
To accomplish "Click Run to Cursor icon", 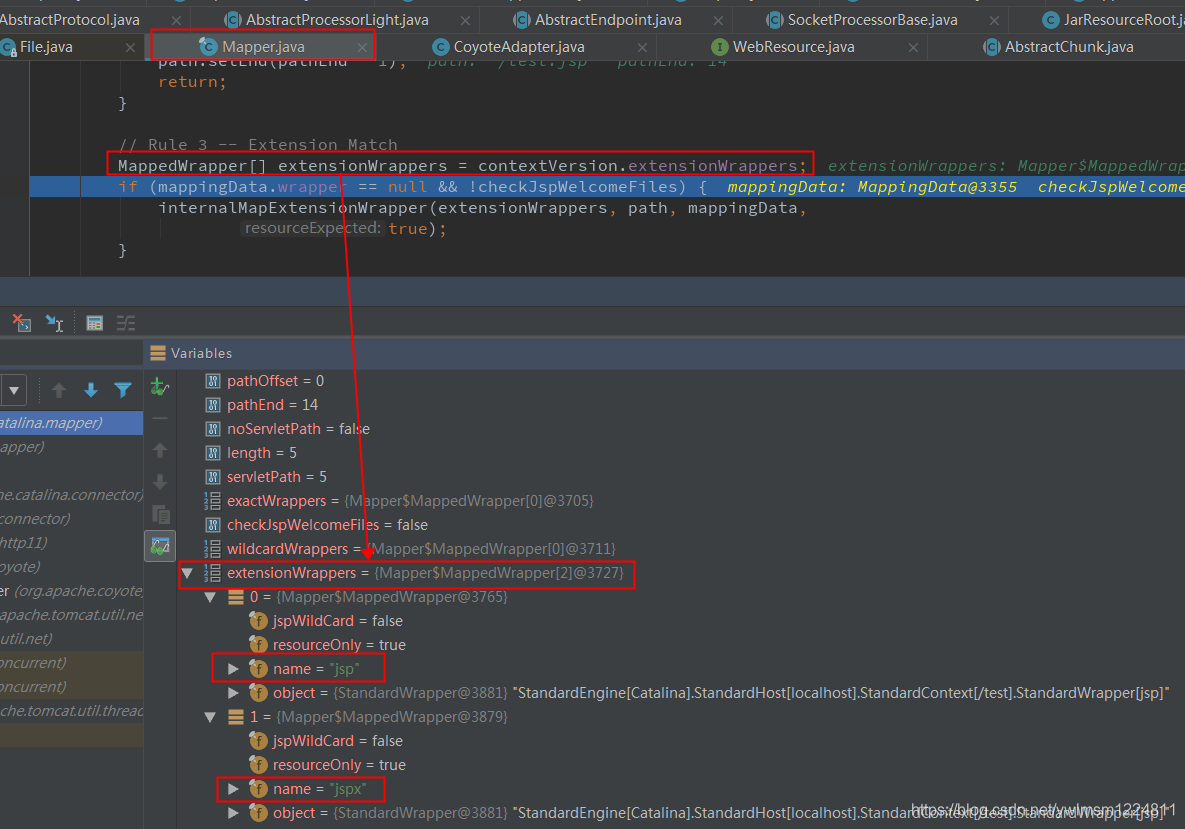I will [x=54, y=323].
